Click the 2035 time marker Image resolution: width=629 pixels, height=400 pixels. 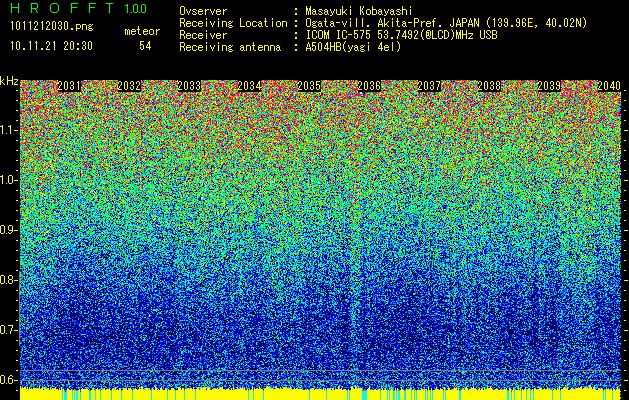[309, 86]
